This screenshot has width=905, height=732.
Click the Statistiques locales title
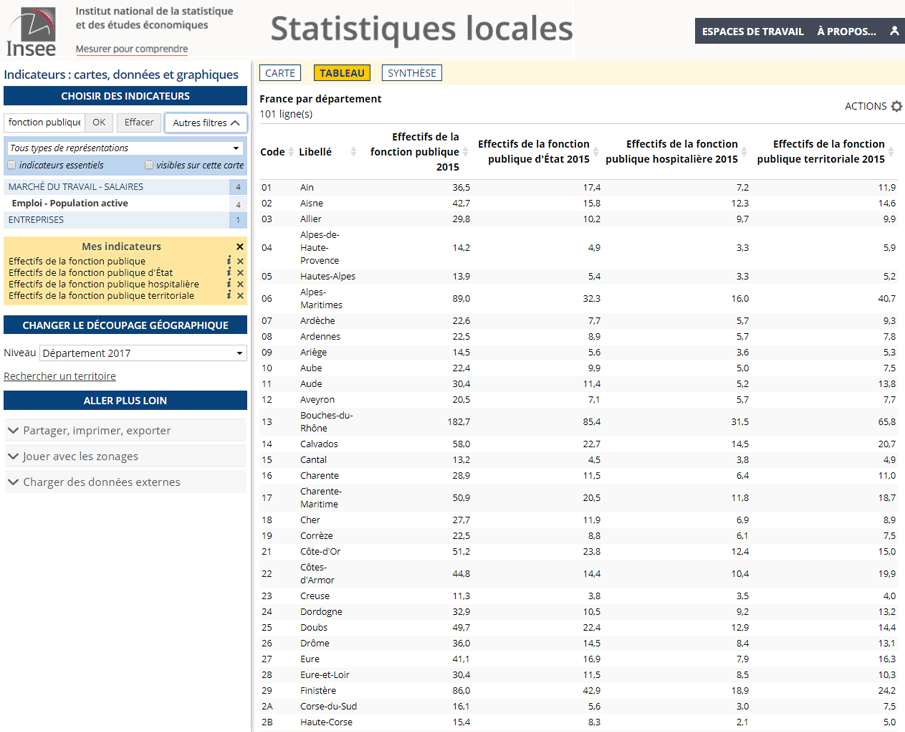click(x=421, y=28)
